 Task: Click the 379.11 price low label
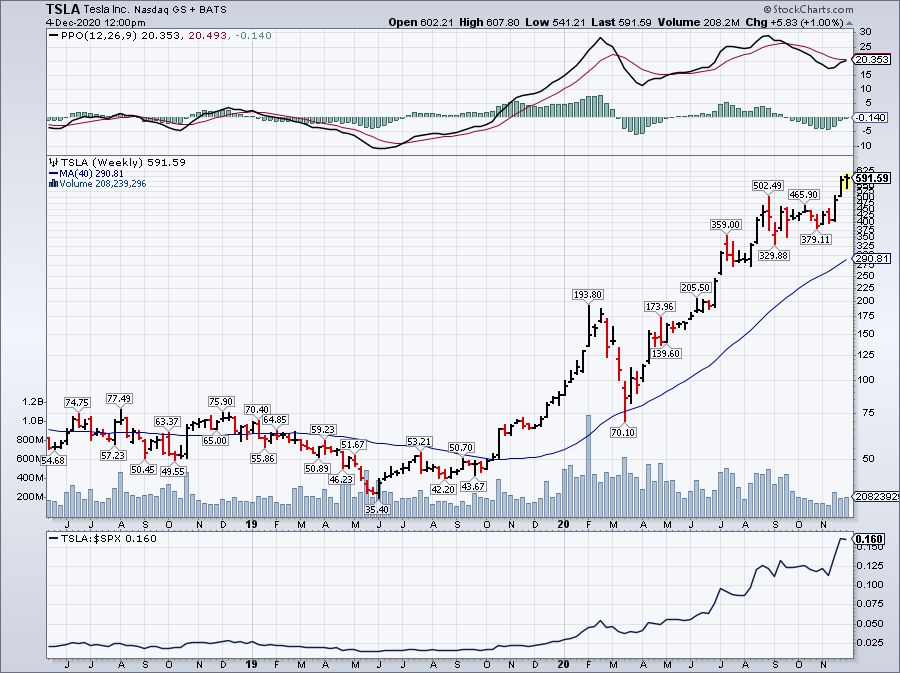[x=816, y=239]
